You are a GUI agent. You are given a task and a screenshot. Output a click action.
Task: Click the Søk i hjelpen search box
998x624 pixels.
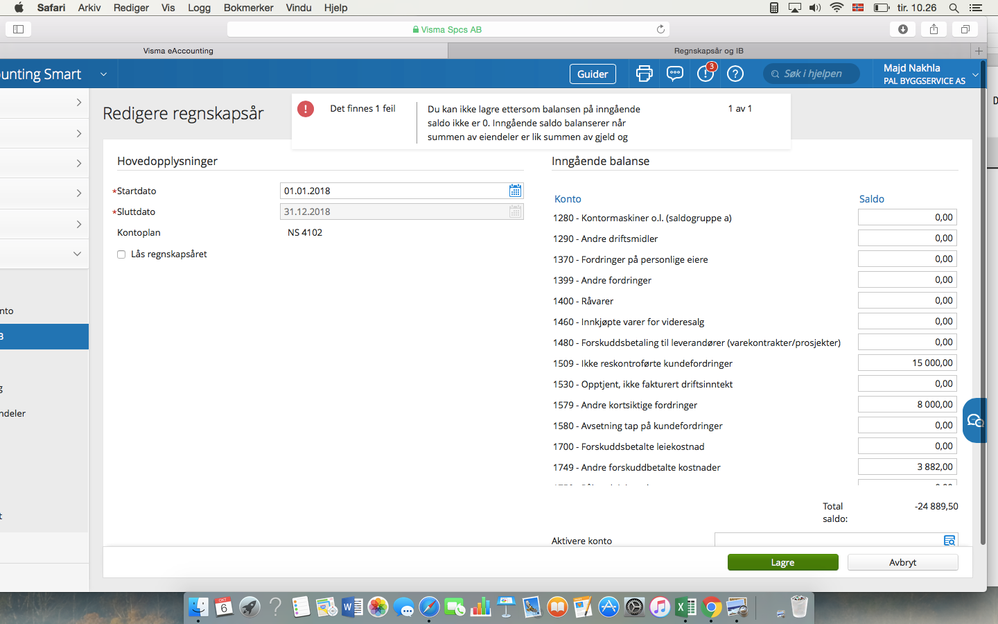(x=812, y=74)
